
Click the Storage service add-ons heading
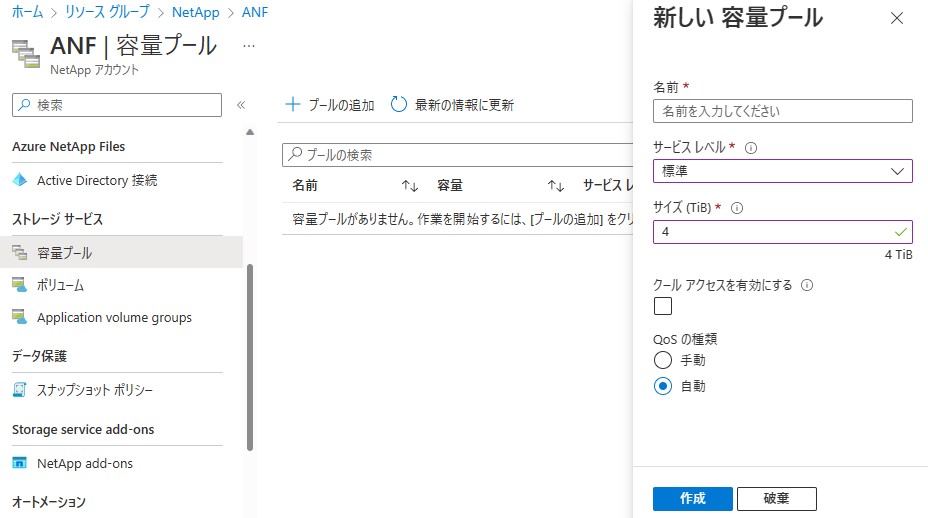point(83,429)
